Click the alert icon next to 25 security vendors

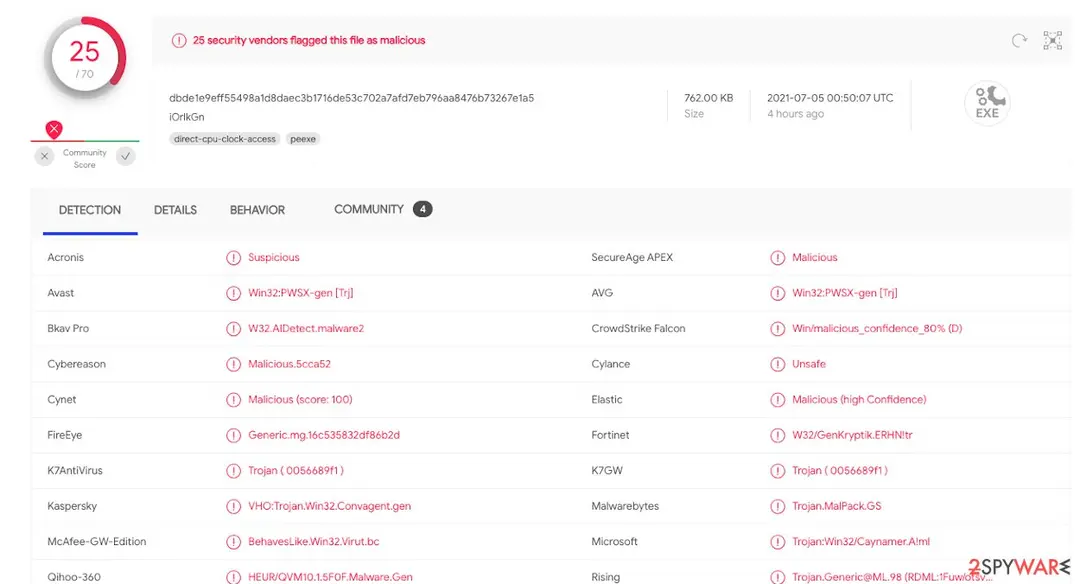click(179, 41)
